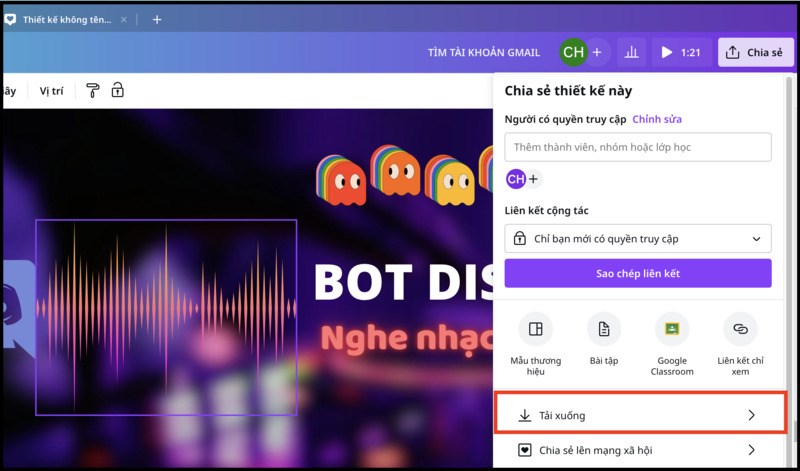Click the add members input field
The image size is (800, 471).
(x=638, y=147)
